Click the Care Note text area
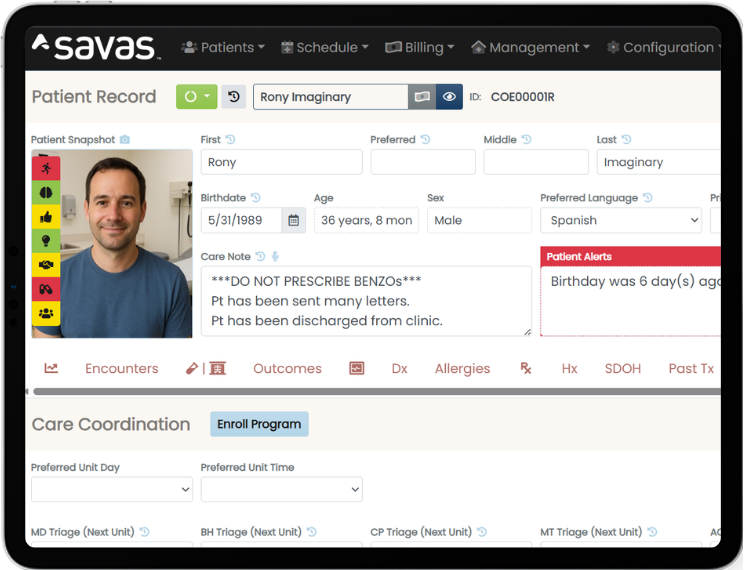The image size is (745, 570). 366,301
